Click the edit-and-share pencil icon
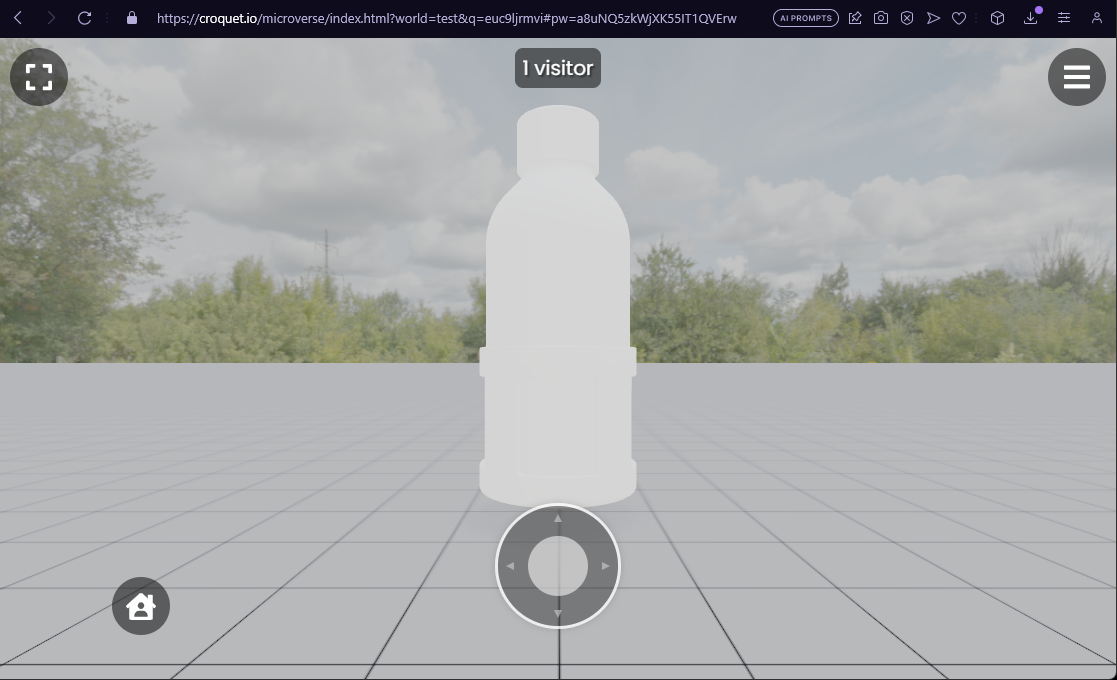Viewport: 1117px width, 680px height. pyautogui.click(x=855, y=17)
